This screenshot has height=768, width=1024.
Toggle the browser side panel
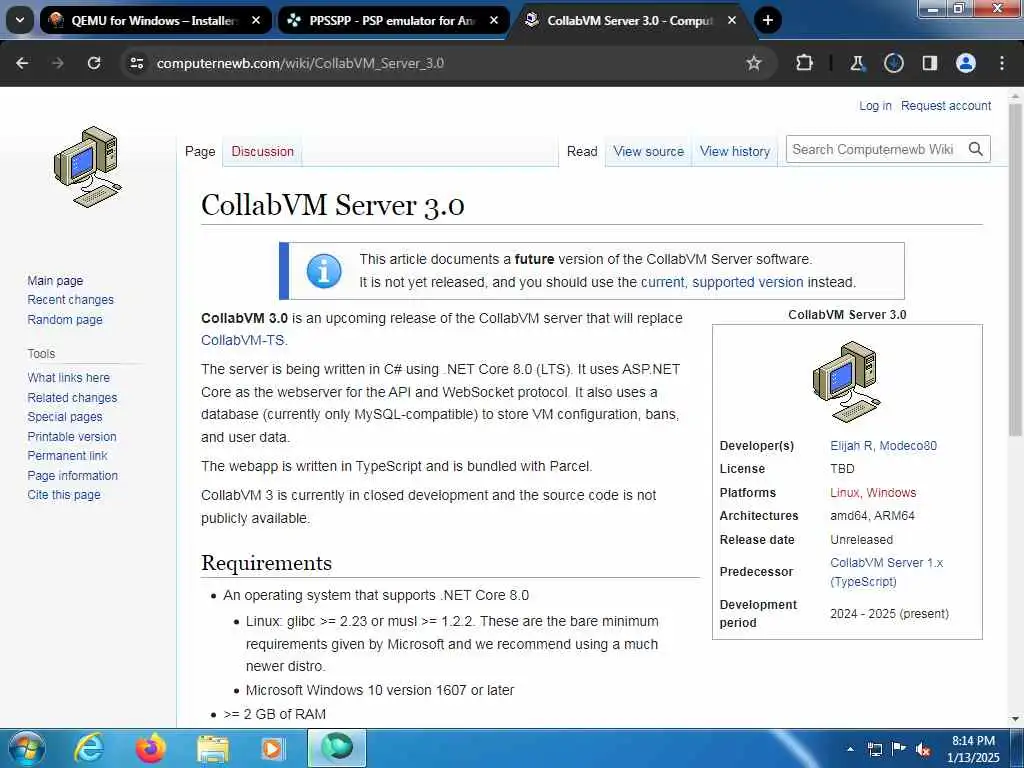929,63
